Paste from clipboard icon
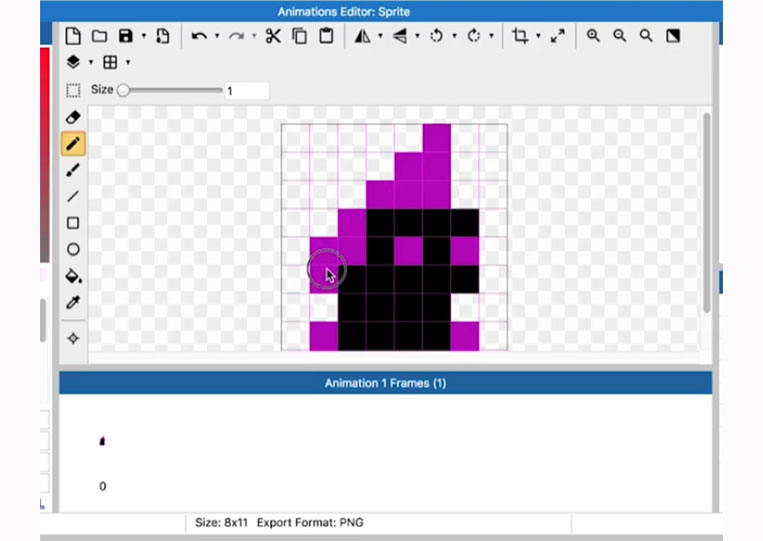Image resolution: width=763 pixels, height=541 pixels. click(x=326, y=36)
